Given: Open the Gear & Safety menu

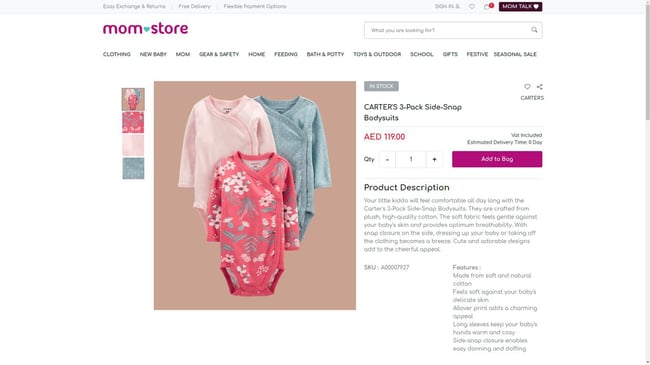Looking at the screenshot, I should pyautogui.click(x=219, y=54).
